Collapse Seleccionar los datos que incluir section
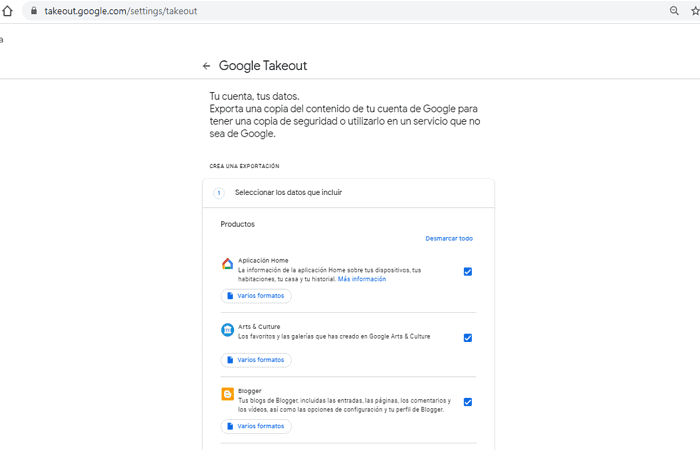 348,193
